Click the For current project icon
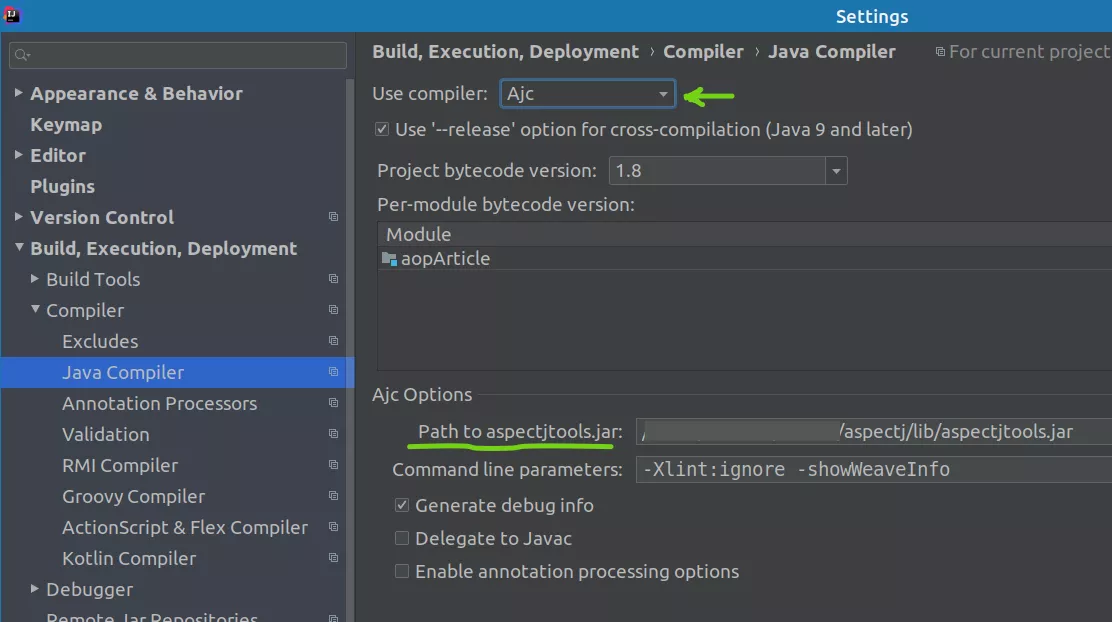The height and width of the screenshot is (622, 1112). tap(939, 52)
